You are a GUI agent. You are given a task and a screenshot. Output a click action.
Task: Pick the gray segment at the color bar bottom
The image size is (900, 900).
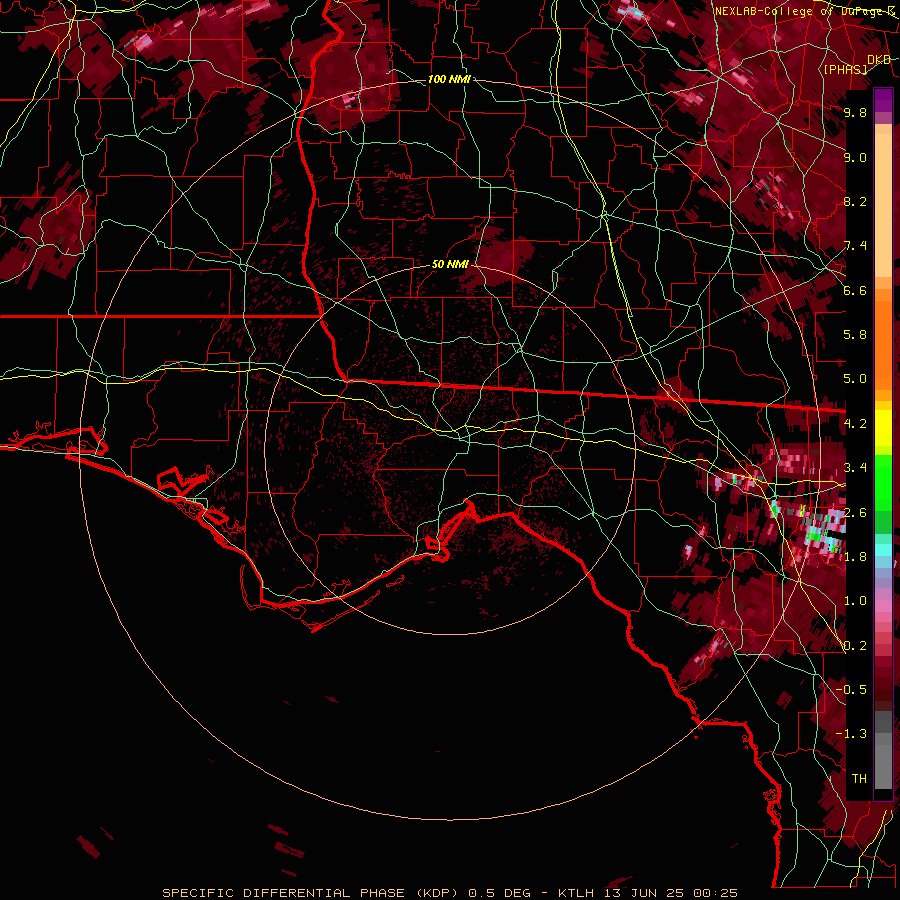coord(883,763)
